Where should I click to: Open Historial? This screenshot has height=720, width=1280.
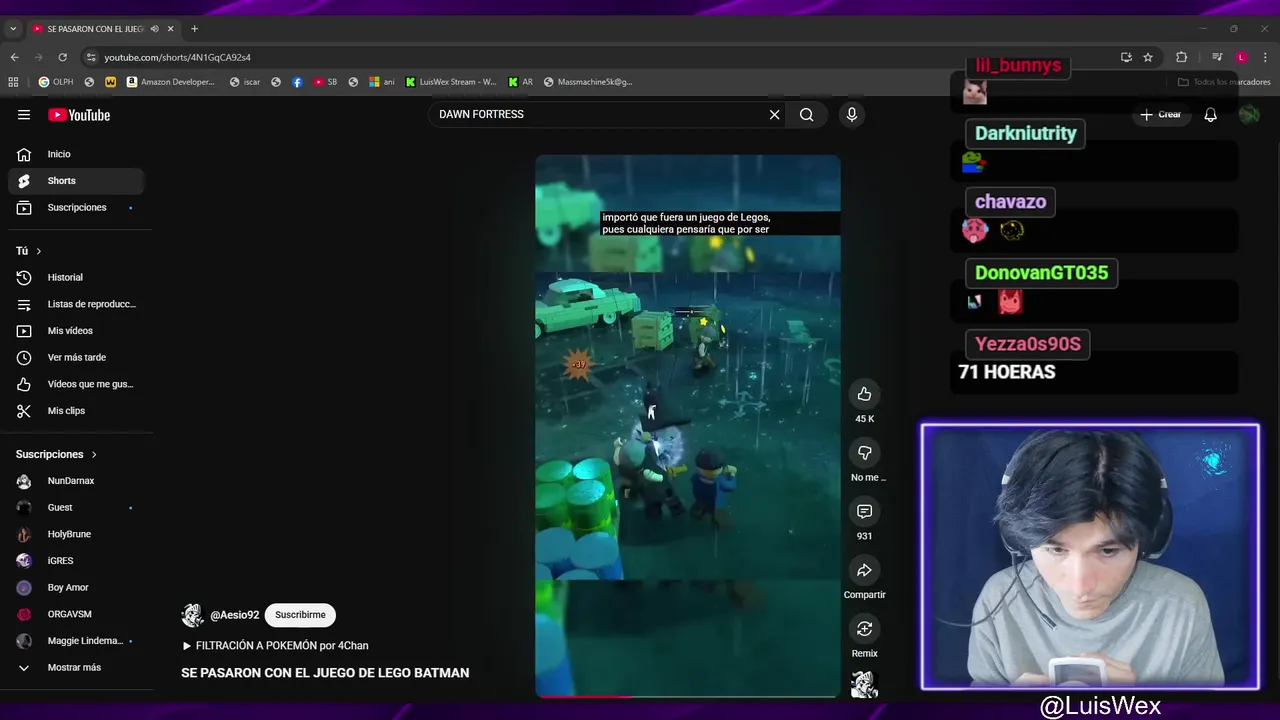76,277
